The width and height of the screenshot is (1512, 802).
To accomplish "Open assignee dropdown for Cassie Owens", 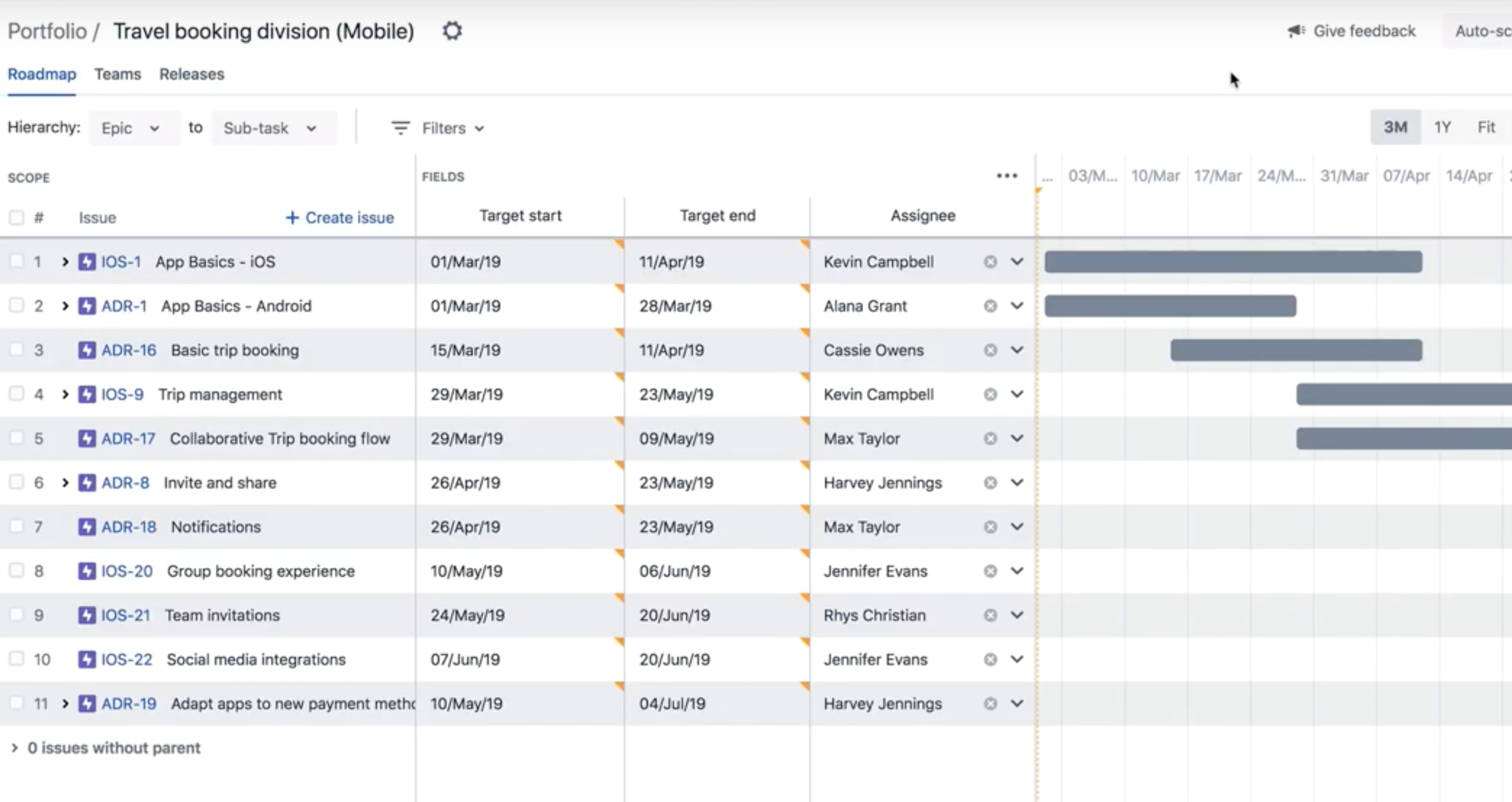I will 1017,350.
